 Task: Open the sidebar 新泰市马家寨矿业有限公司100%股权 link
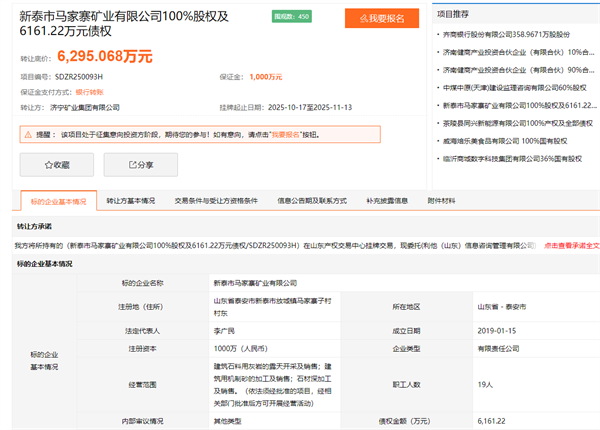point(518,104)
